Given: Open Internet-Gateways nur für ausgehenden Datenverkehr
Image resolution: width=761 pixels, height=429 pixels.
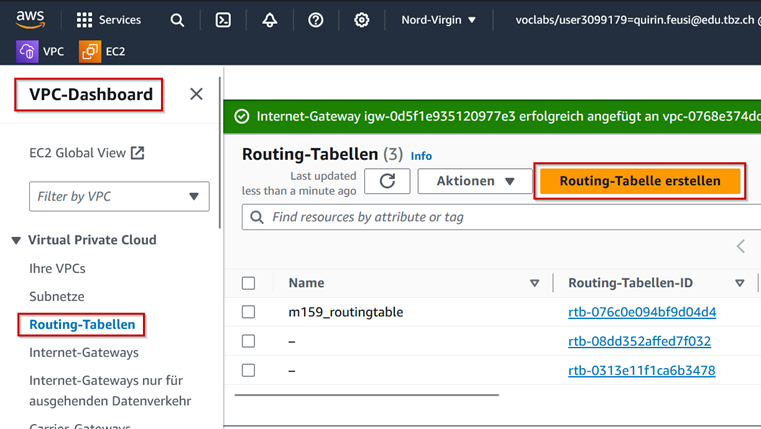Looking at the screenshot, I should (x=110, y=391).
